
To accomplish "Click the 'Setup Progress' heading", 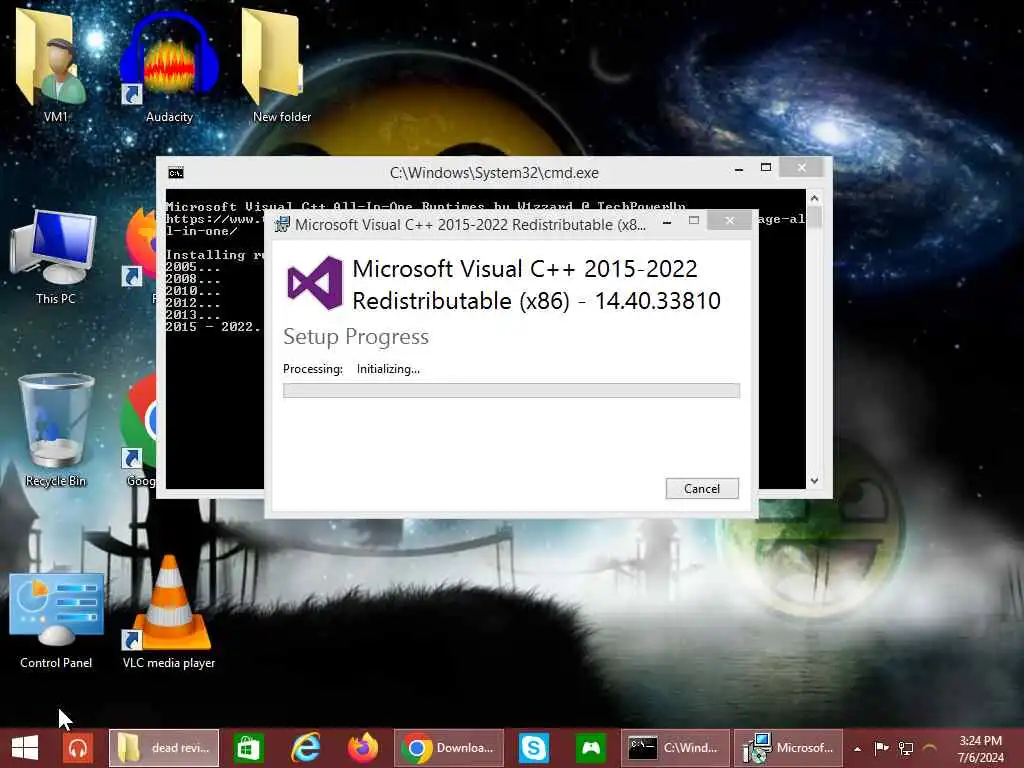I will [356, 337].
